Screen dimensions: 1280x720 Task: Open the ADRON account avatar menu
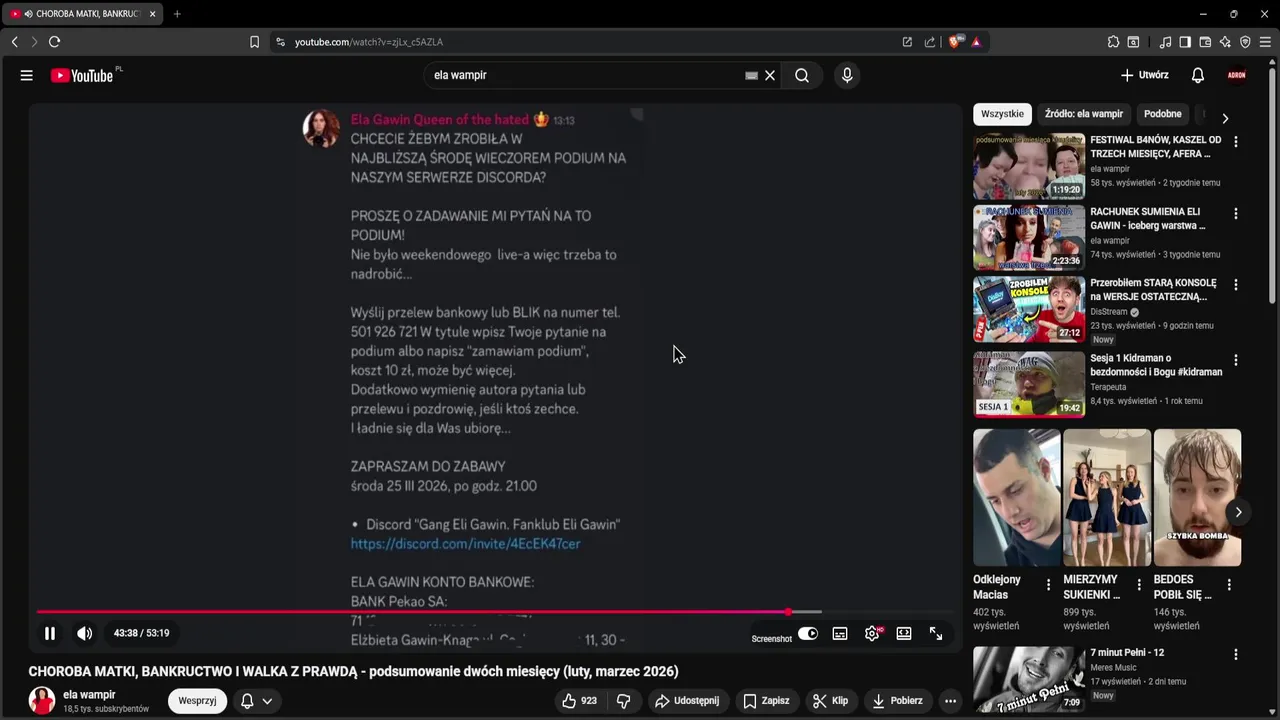point(1237,75)
